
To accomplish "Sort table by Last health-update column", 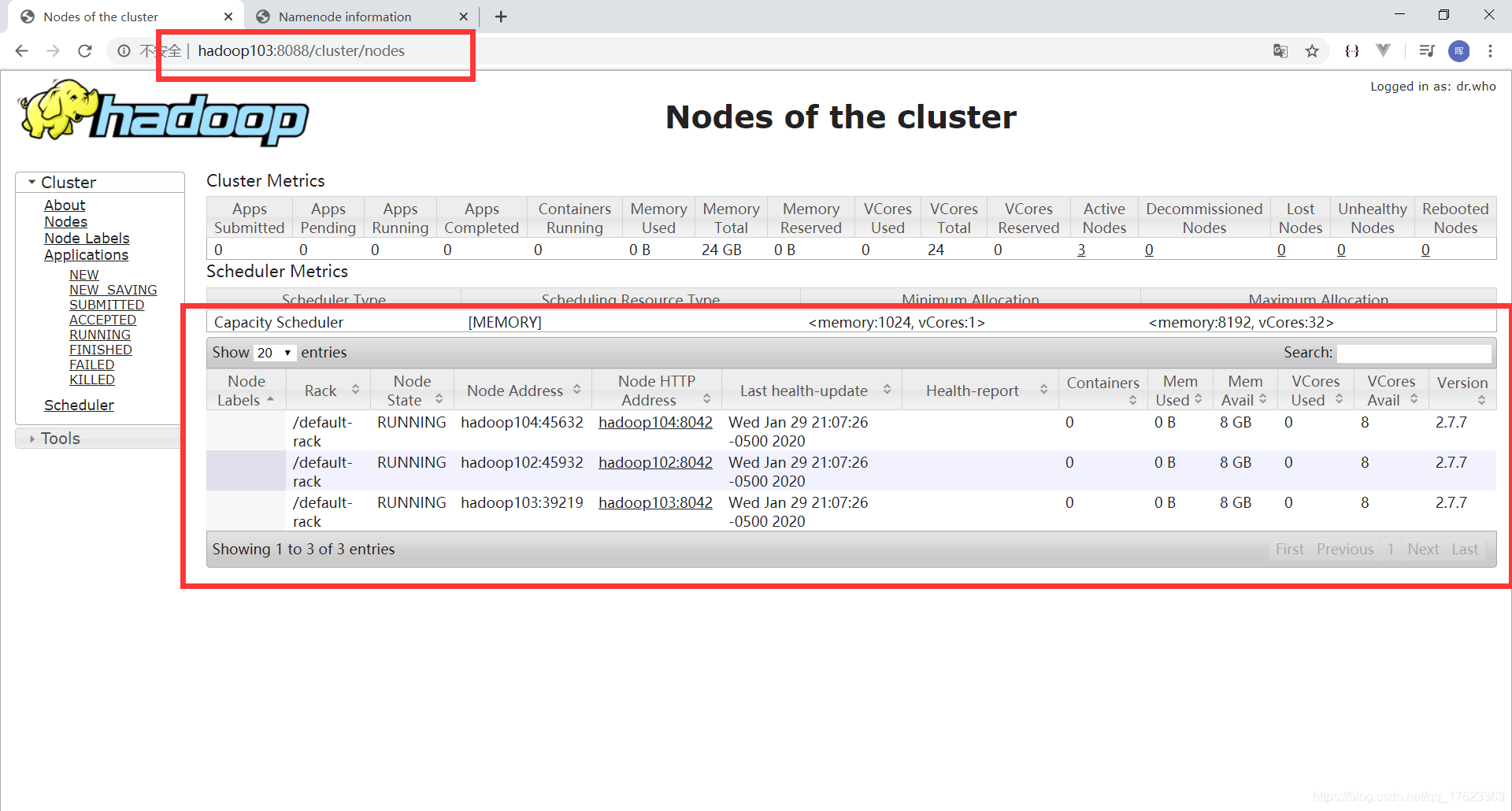I will (811, 391).
